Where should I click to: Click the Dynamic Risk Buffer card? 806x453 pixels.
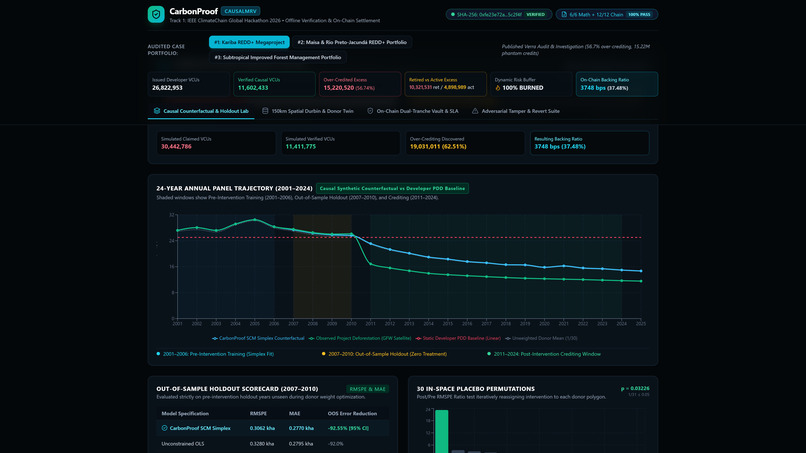pyautogui.click(x=531, y=84)
